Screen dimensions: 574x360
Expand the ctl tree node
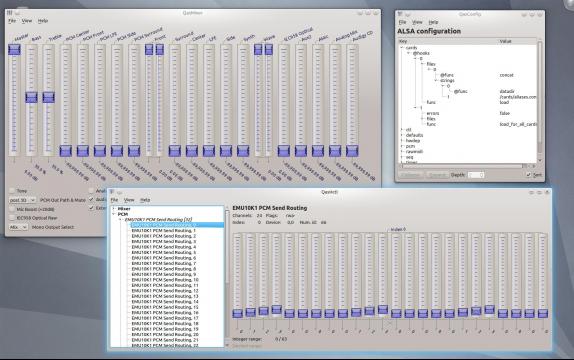[x=402, y=130]
